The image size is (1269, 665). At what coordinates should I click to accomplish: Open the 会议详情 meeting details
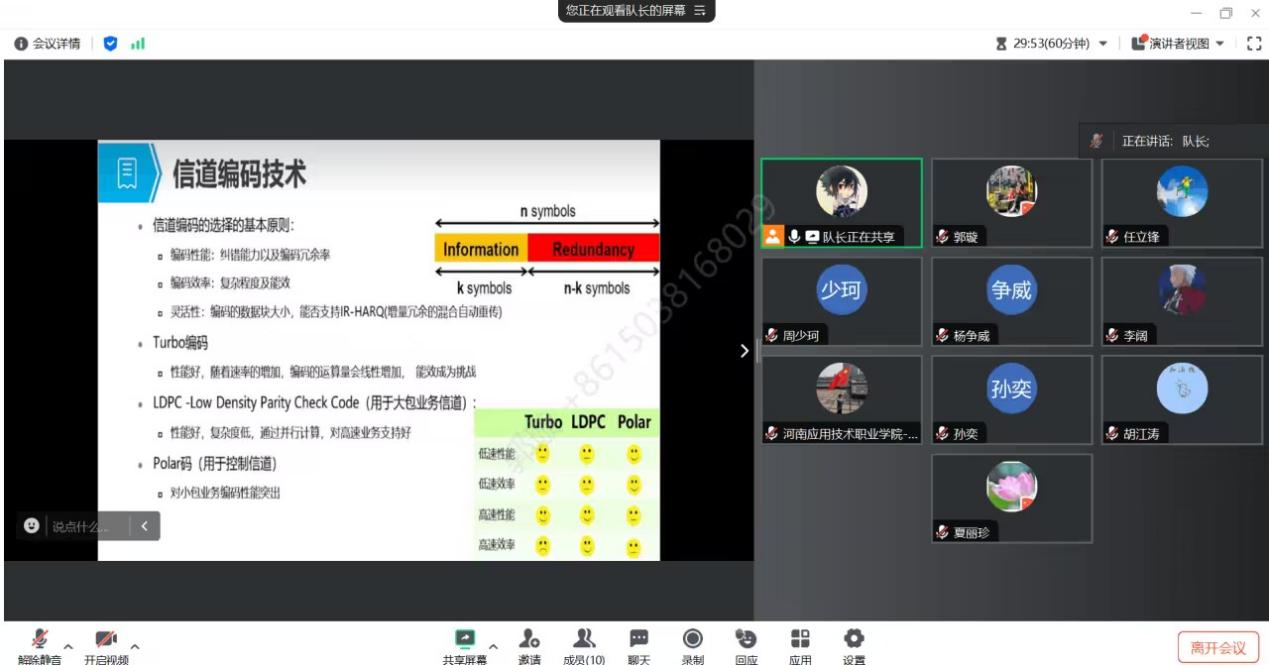pos(46,44)
